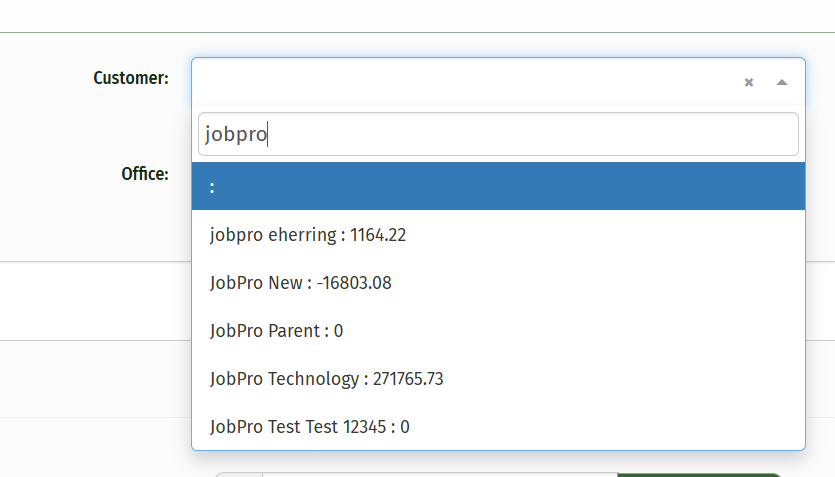Viewport: 835px width, 477px height.
Task: Choose 'jobpro eherring : 1164.22' from the list
Action: click(x=308, y=235)
